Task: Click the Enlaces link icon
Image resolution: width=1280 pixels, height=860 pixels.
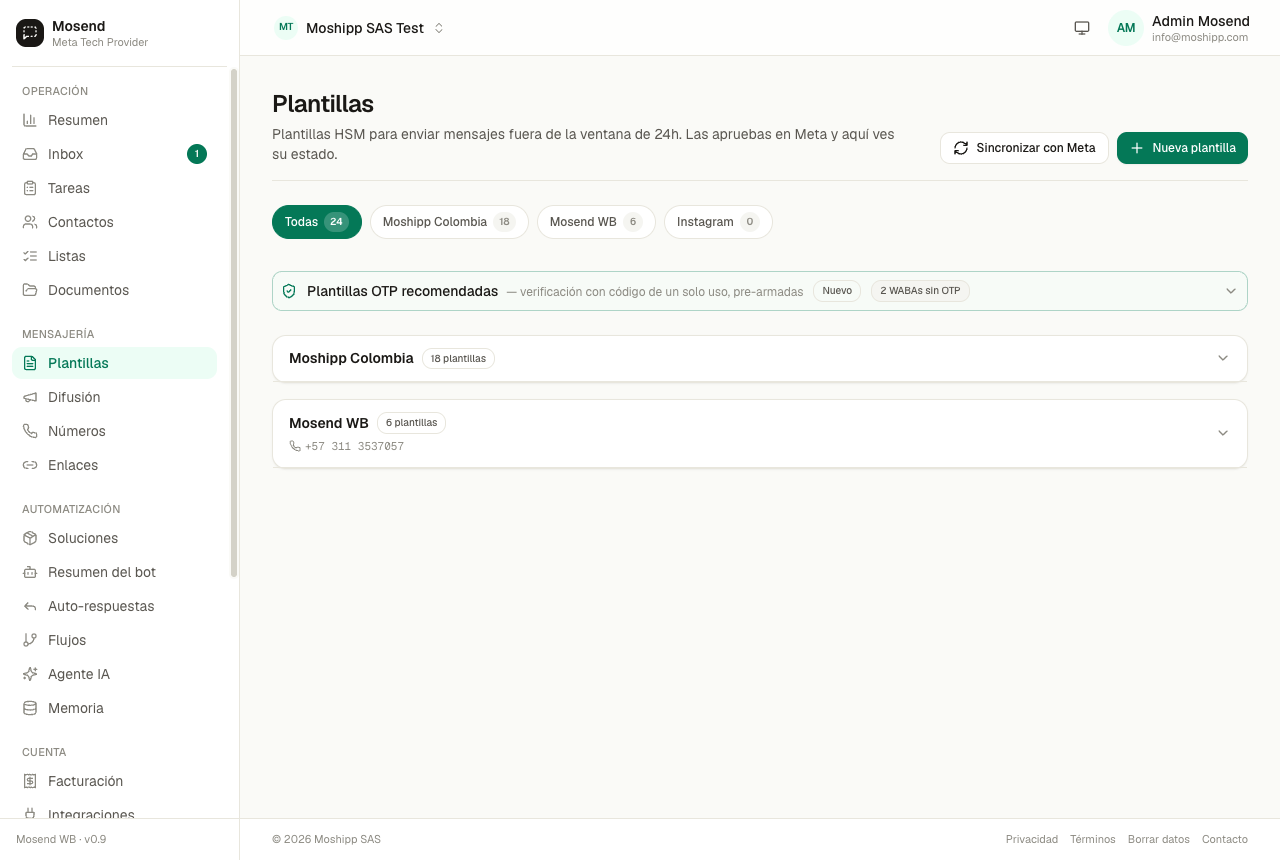Action: coord(30,465)
